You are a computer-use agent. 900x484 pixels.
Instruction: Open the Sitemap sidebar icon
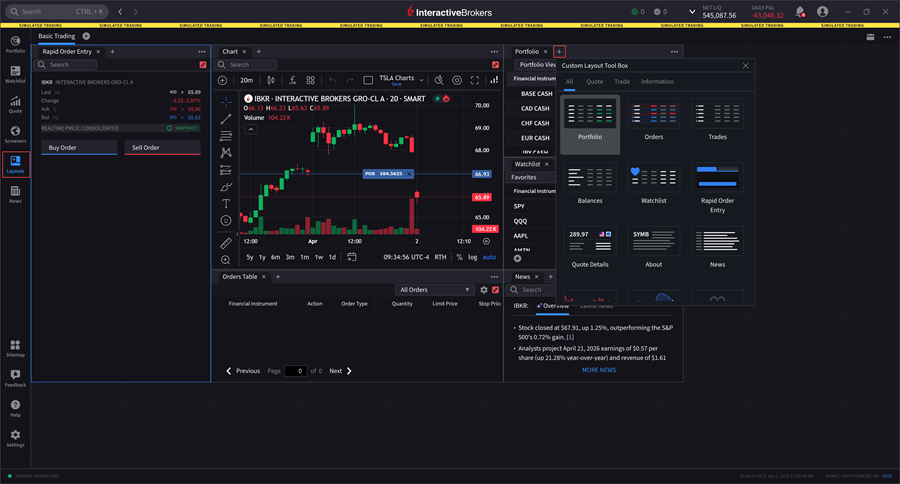click(15, 347)
